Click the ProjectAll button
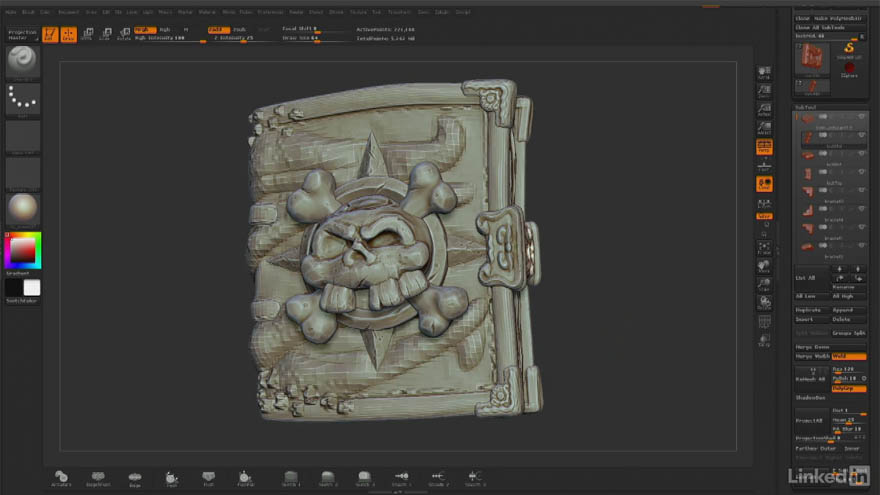Image resolution: width=880 pixels, height=495 pixels. tap(812, 420)
